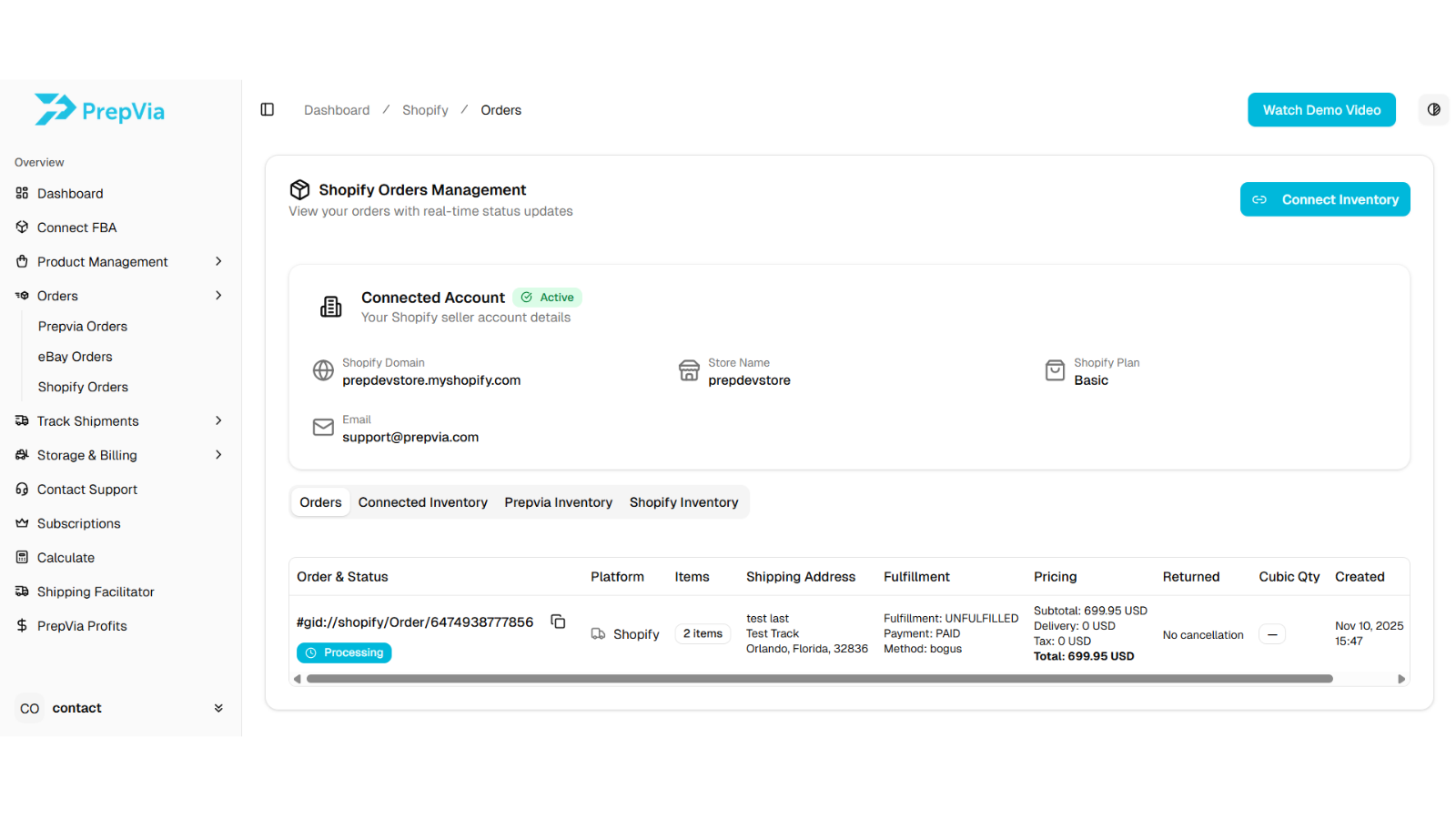Go to Dashboard breadcrumb link
The image size is (1456, 819).
pyautogui.click(x=337, y=110)
